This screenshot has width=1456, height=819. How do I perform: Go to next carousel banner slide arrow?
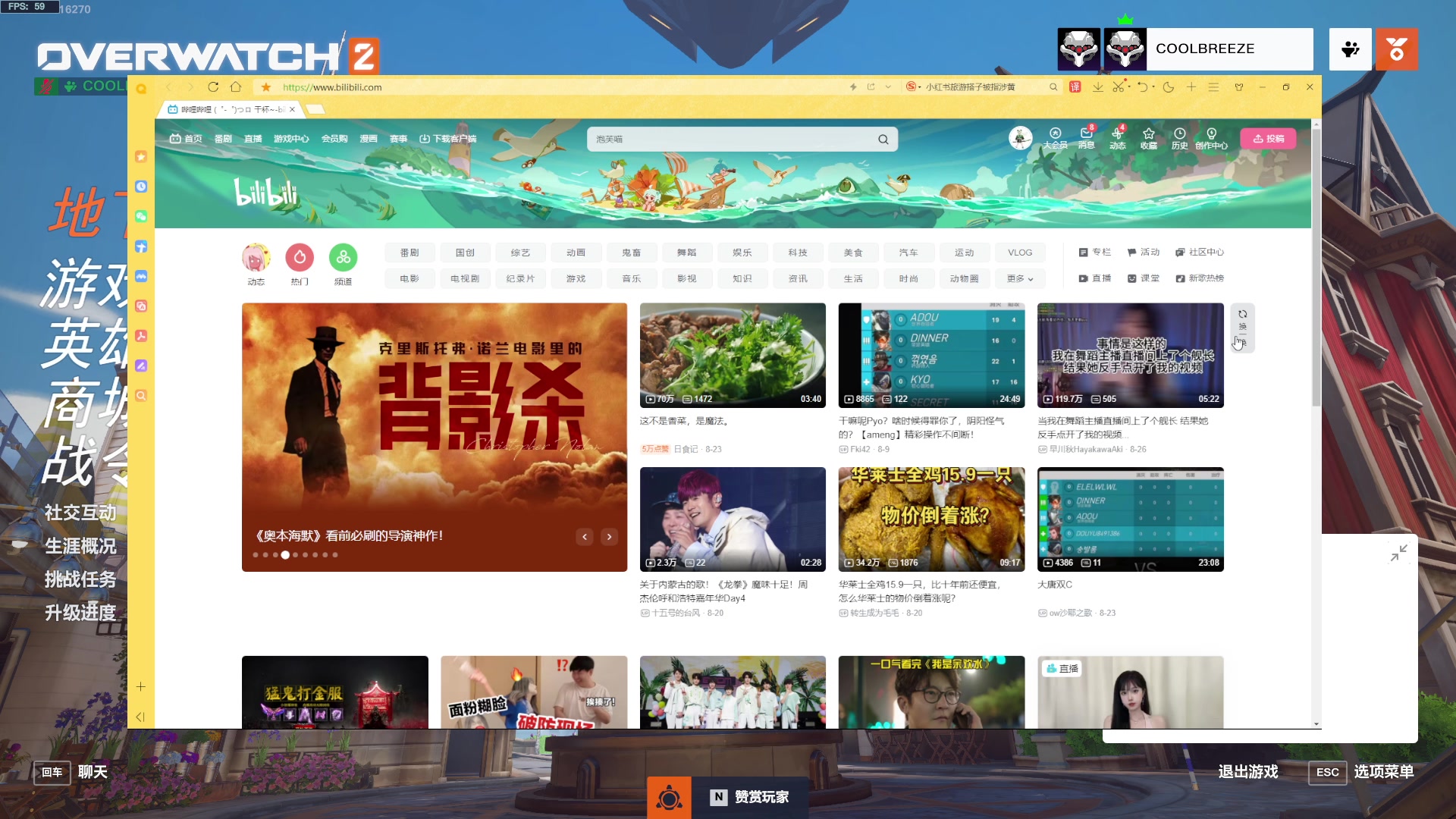click(x=609, y=537)
